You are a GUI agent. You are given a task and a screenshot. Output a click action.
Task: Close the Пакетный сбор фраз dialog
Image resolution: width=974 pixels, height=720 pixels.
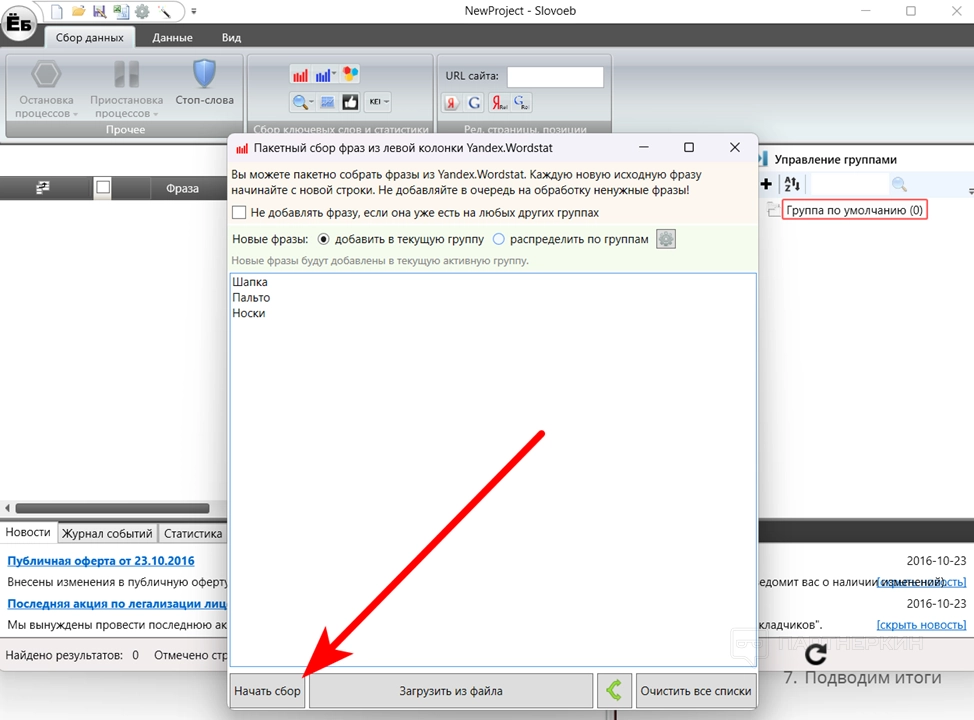[x=735, y=148]
